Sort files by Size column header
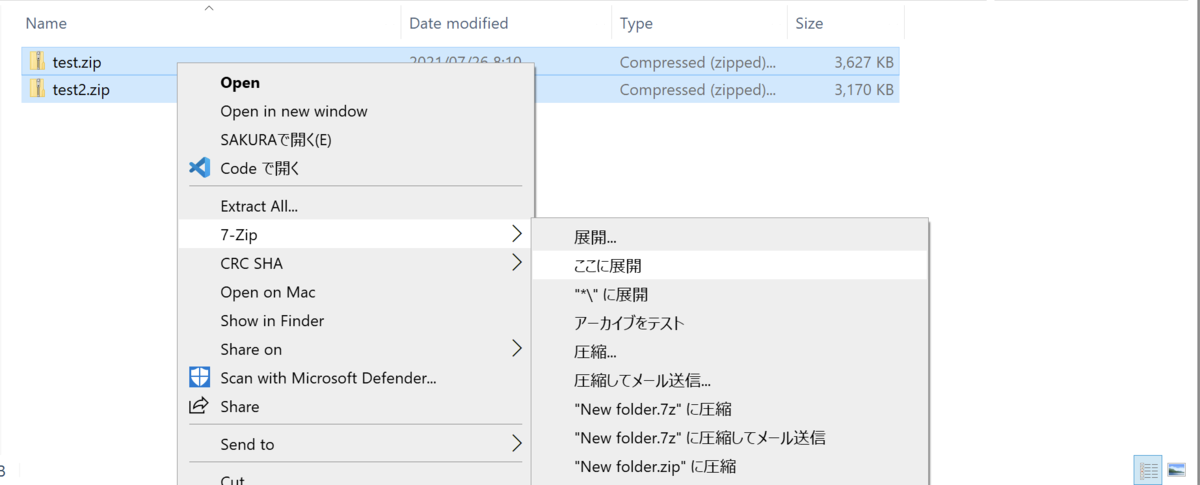This screenshot has width=1200, height=485. (x=808, y=23)
